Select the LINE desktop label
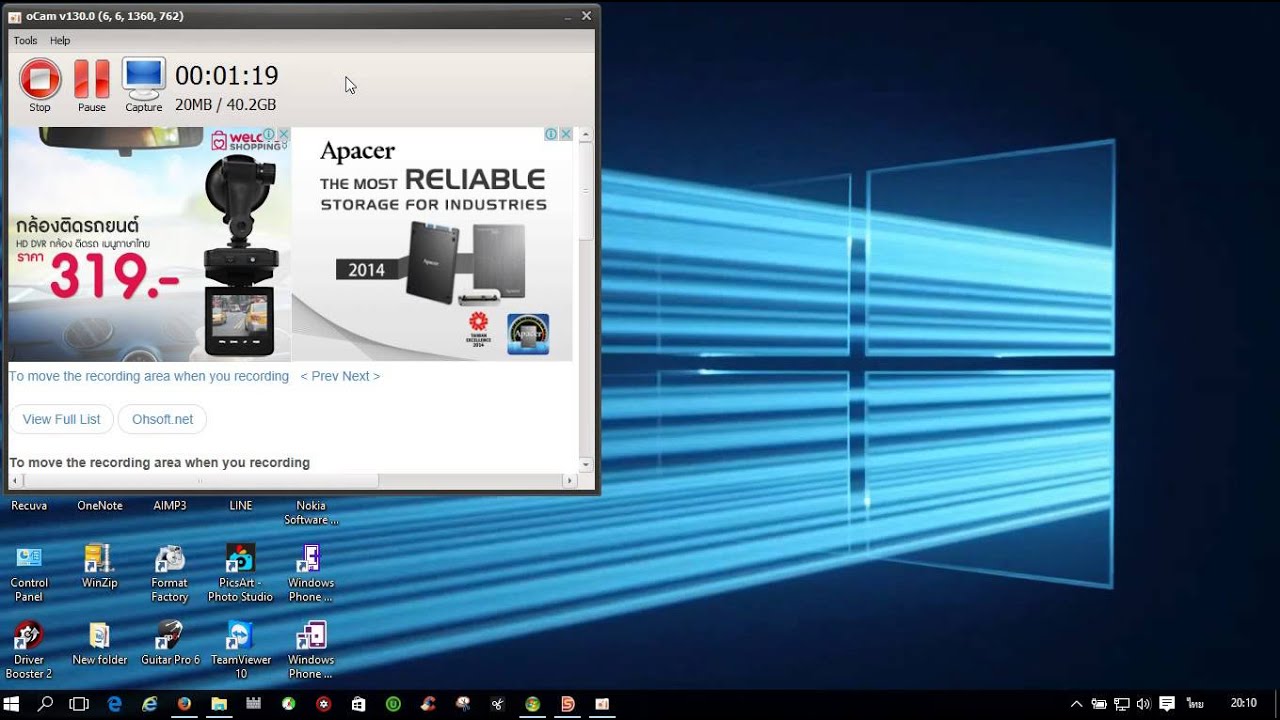1280x720 pixels. point(241,506)
